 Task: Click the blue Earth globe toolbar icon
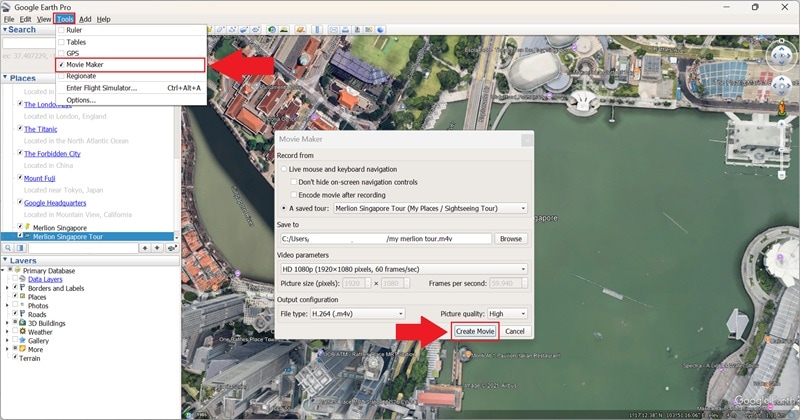(380, 30)
